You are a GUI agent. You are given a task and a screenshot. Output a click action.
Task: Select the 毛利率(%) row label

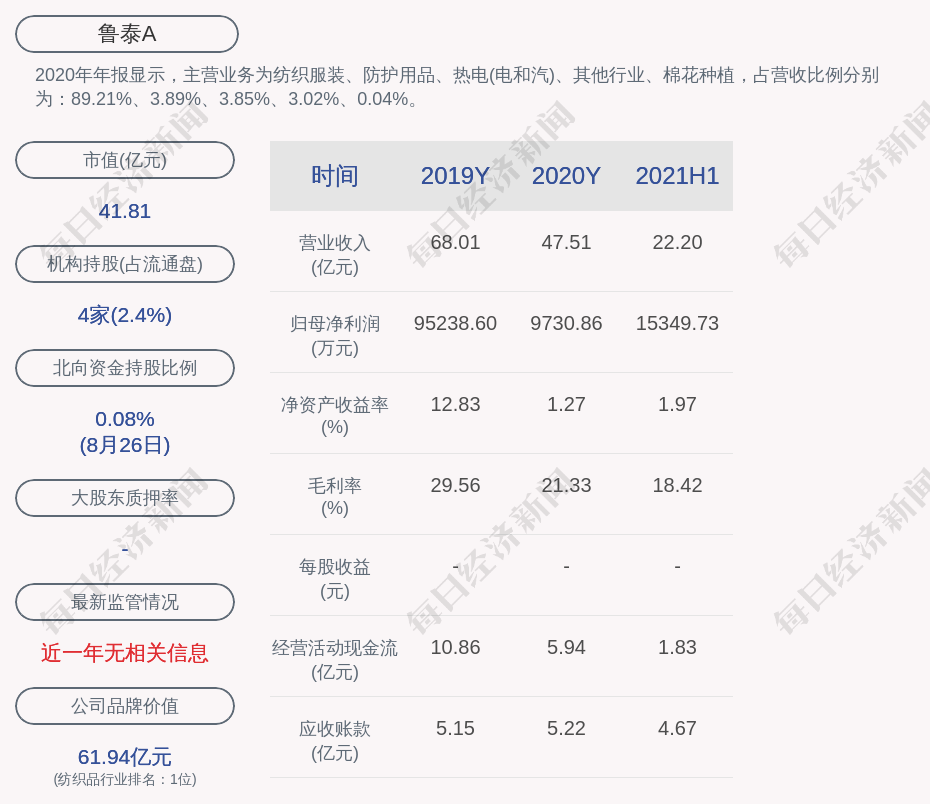pos(335,497)
